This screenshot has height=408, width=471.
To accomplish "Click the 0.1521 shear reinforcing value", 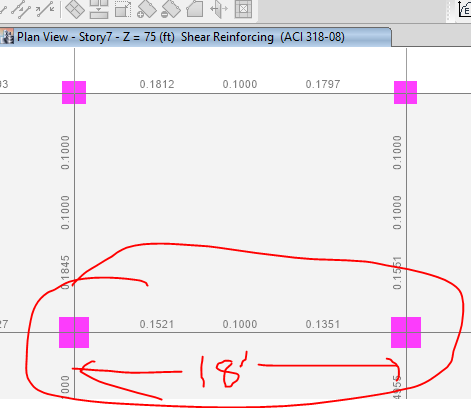I will (x=157, y=324).
